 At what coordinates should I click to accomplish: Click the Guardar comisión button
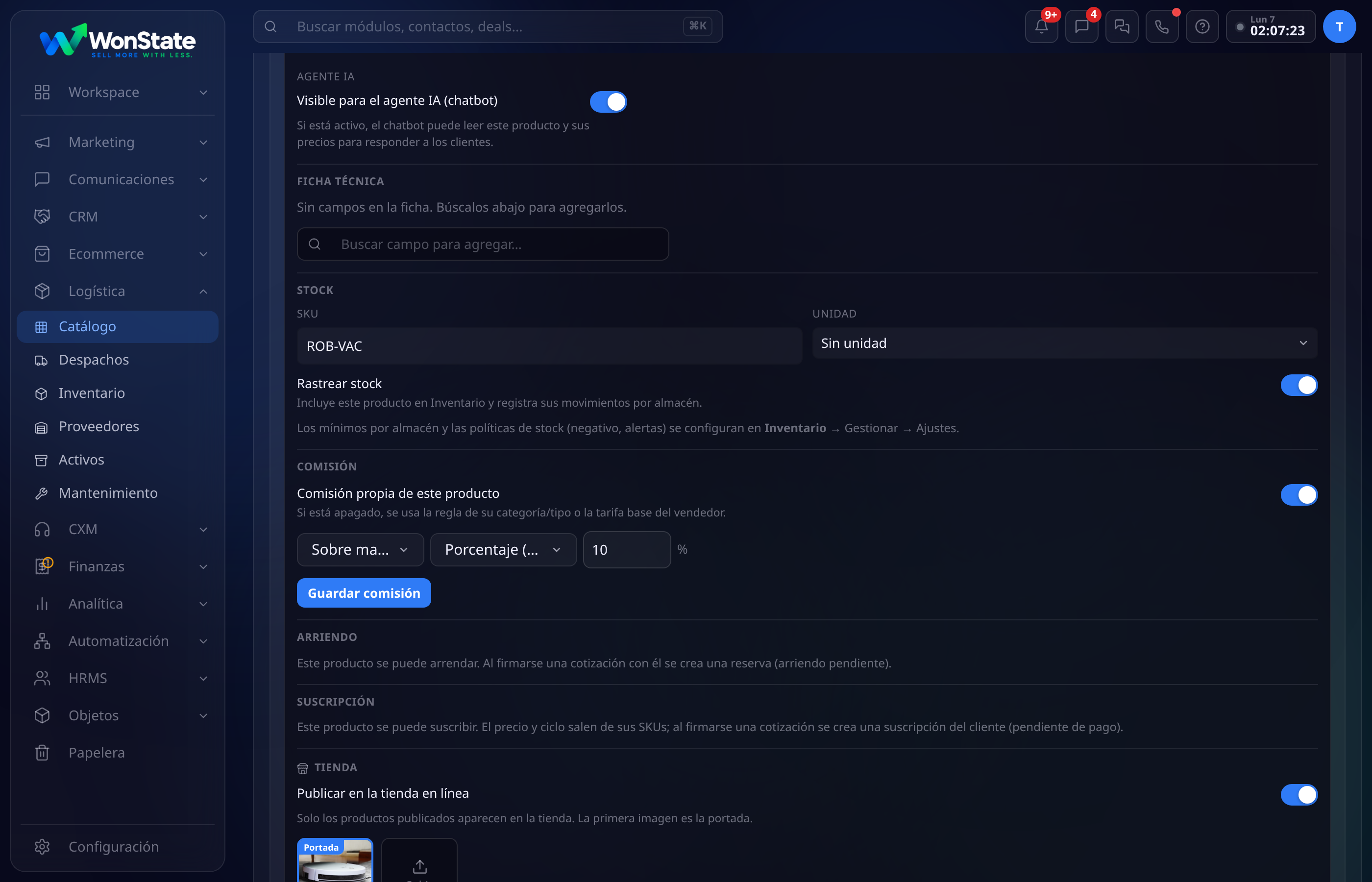364,593
